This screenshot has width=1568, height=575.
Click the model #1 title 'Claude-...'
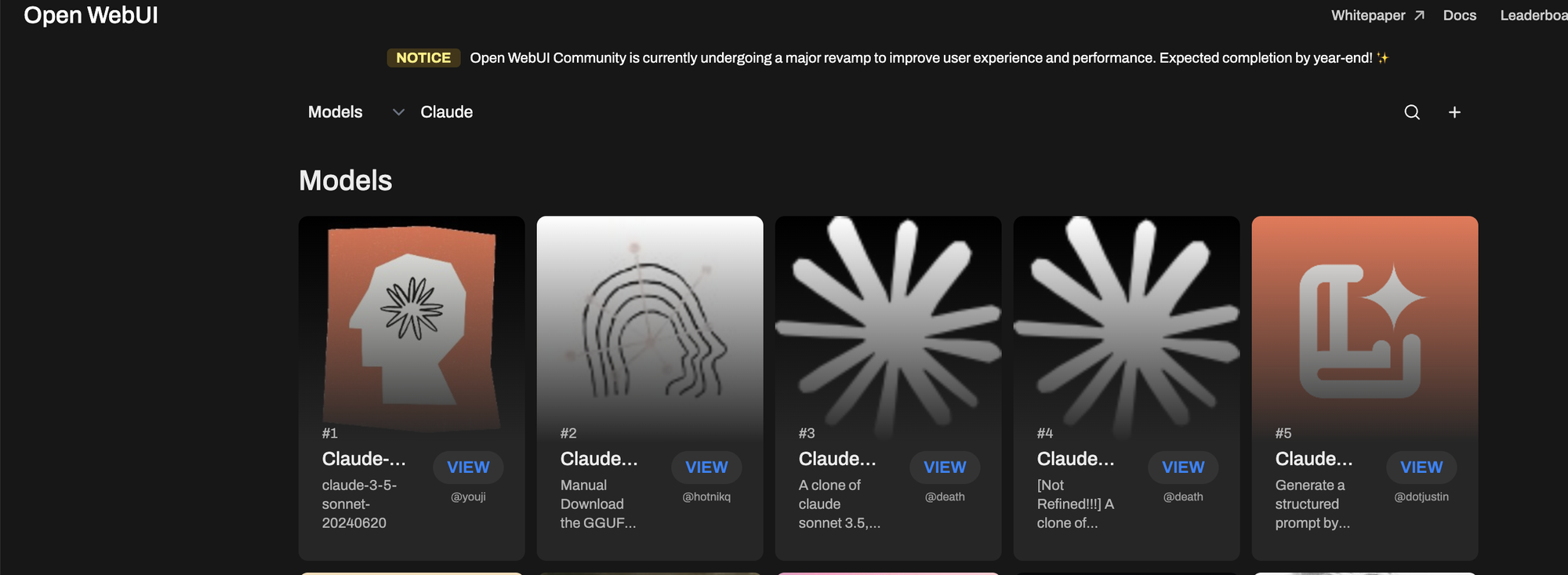click(x=364, y=459)
